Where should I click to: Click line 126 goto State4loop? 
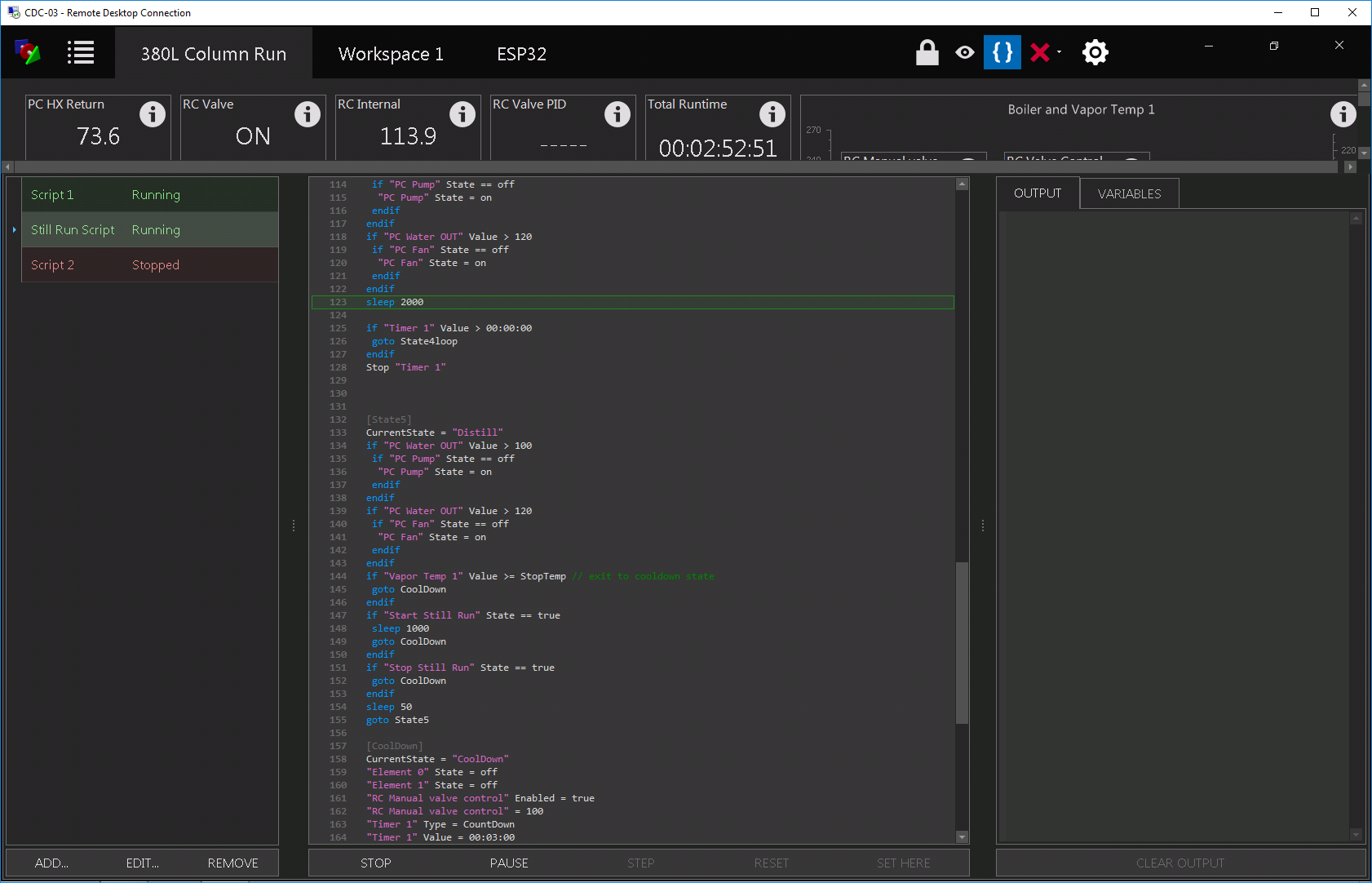(x=414, y=341)
